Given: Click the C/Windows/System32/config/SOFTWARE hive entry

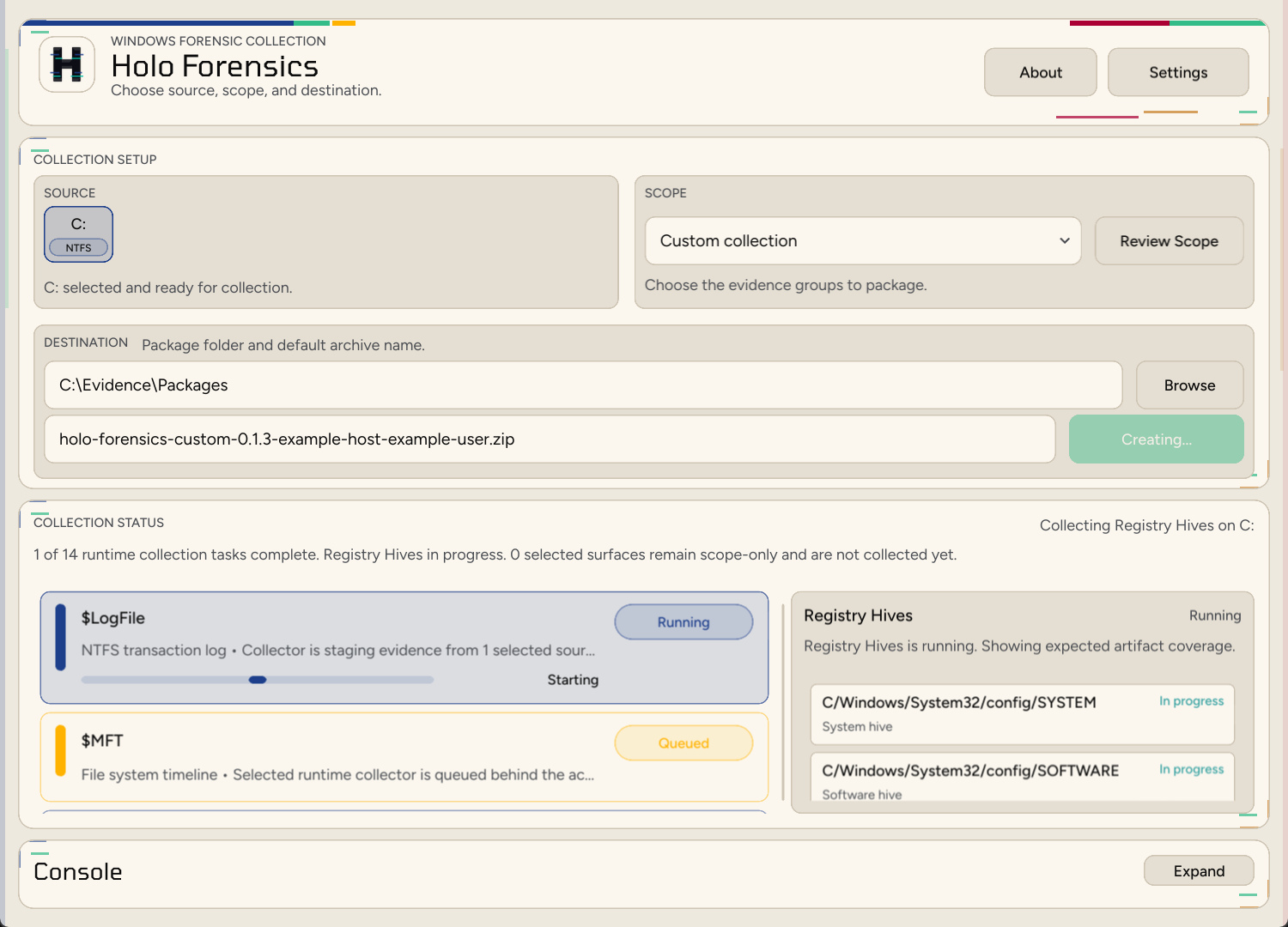Looking at the screenshot, I should 1023,778.
